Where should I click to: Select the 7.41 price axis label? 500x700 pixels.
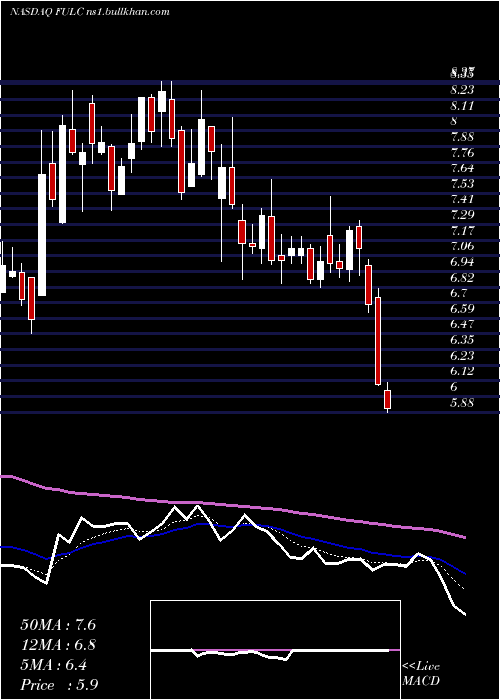tap(462, 200)
